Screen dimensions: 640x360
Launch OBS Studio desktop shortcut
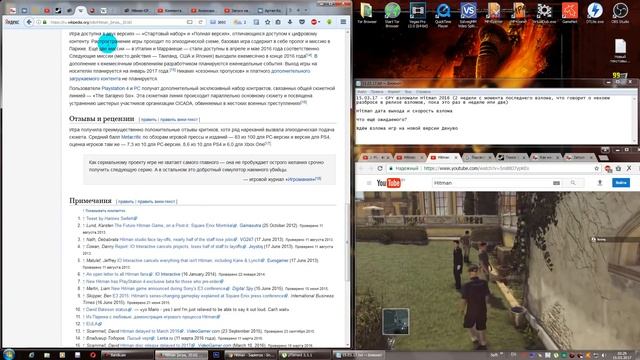(x=620, y=12)
